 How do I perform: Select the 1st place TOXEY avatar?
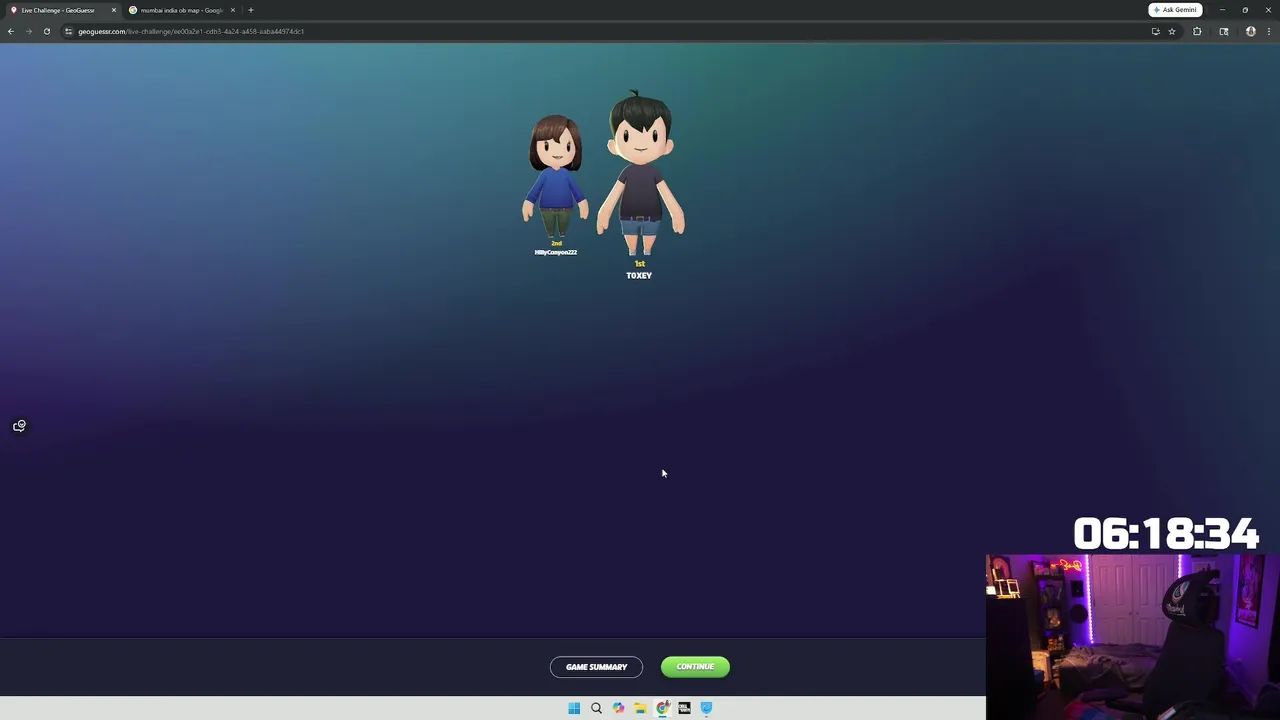point(640,172)
